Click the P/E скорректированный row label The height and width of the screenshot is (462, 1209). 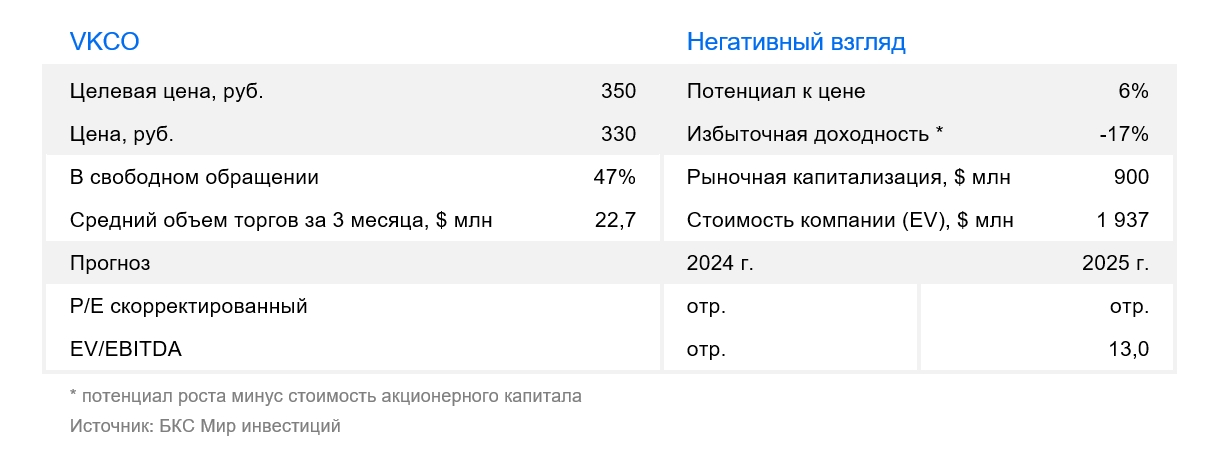pos(189,307)
